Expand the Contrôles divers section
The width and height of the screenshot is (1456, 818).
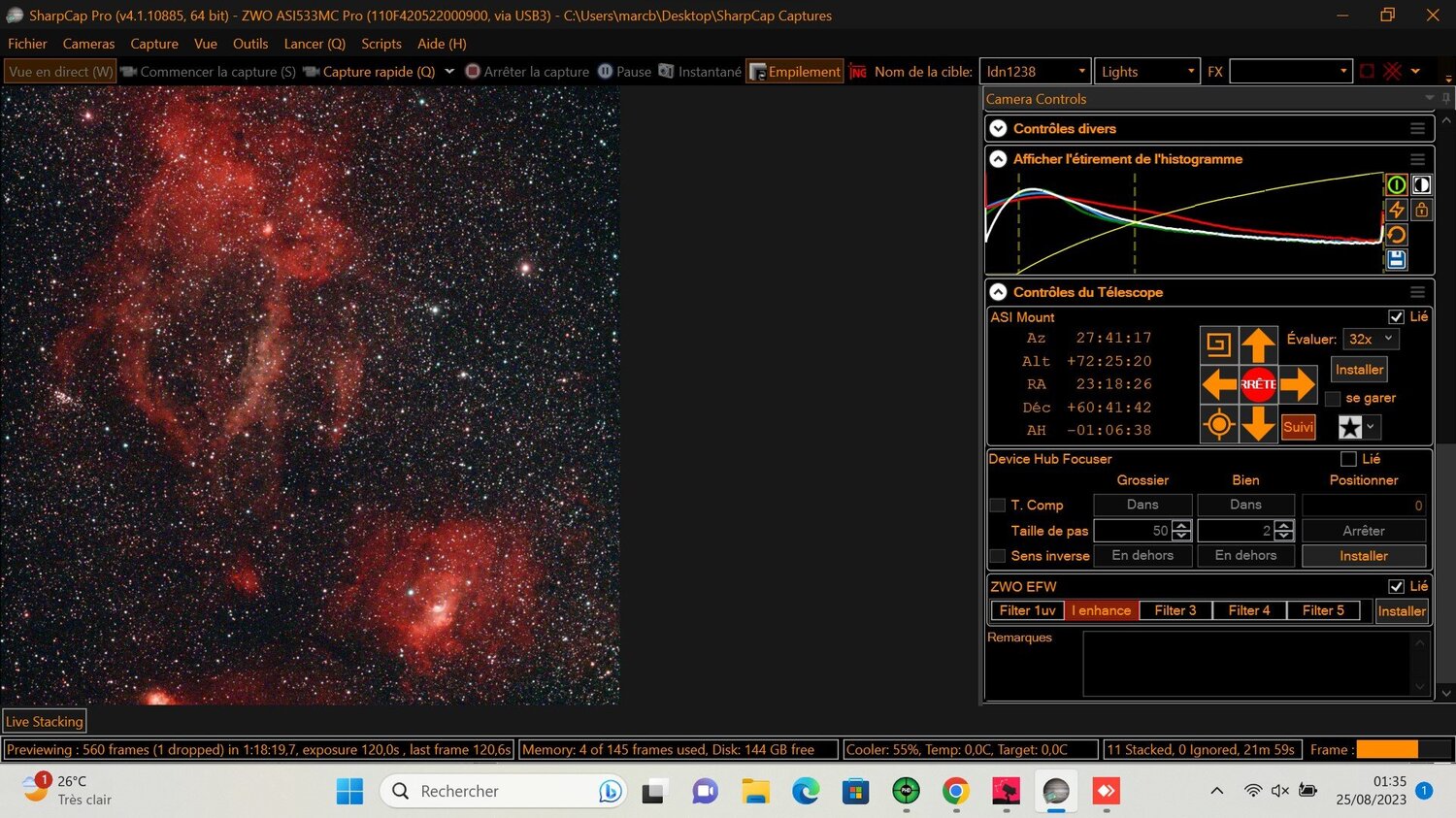pyautogui.click(x=998, y=129)
